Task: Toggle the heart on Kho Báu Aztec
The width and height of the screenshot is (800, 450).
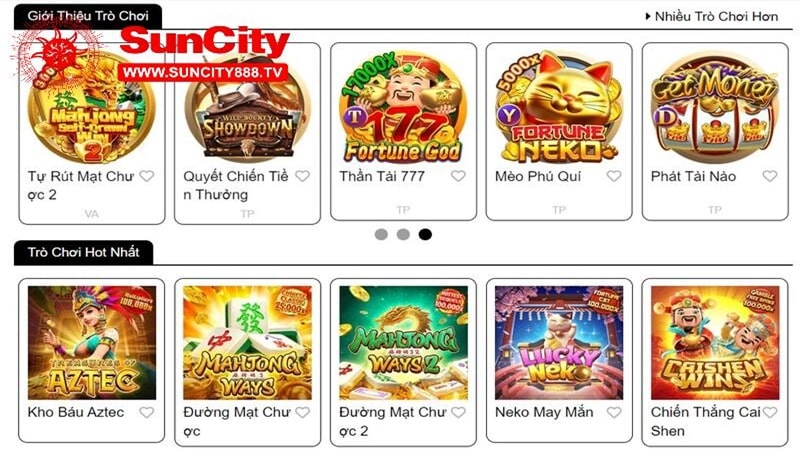Action: coord(147,412)
